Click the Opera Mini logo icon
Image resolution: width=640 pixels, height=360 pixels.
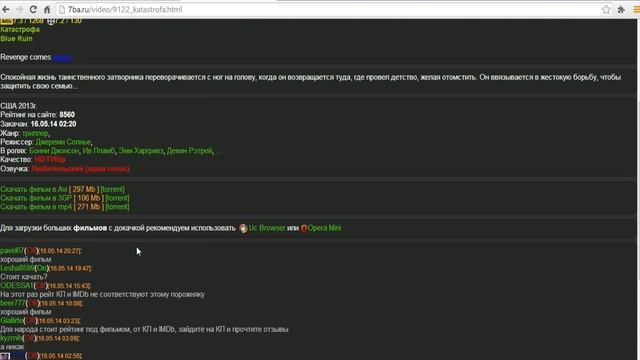tap(304, 228)
